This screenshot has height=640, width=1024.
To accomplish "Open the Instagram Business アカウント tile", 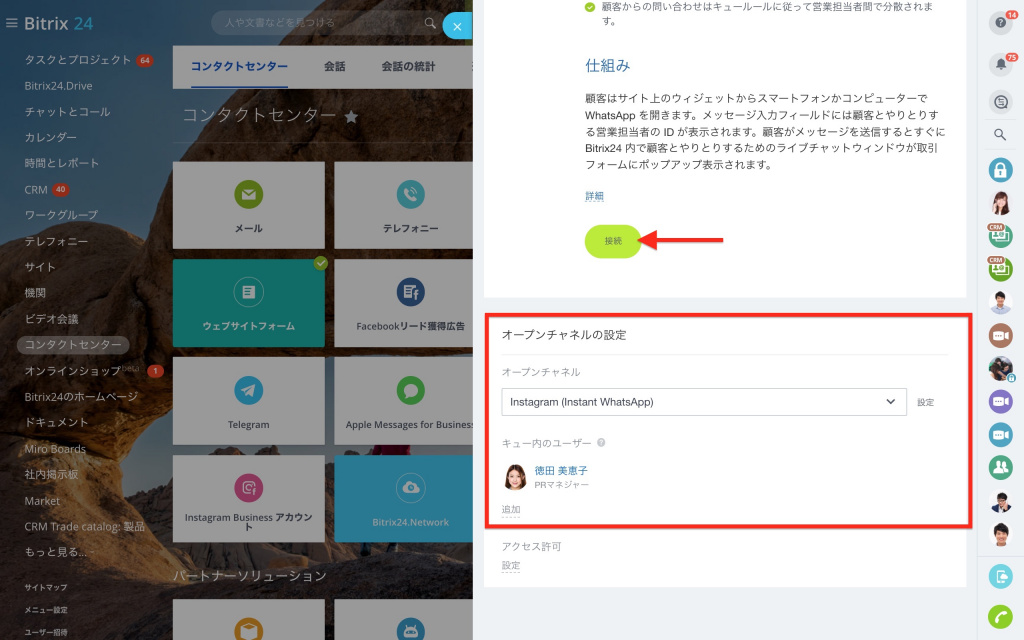I will 249,499.
